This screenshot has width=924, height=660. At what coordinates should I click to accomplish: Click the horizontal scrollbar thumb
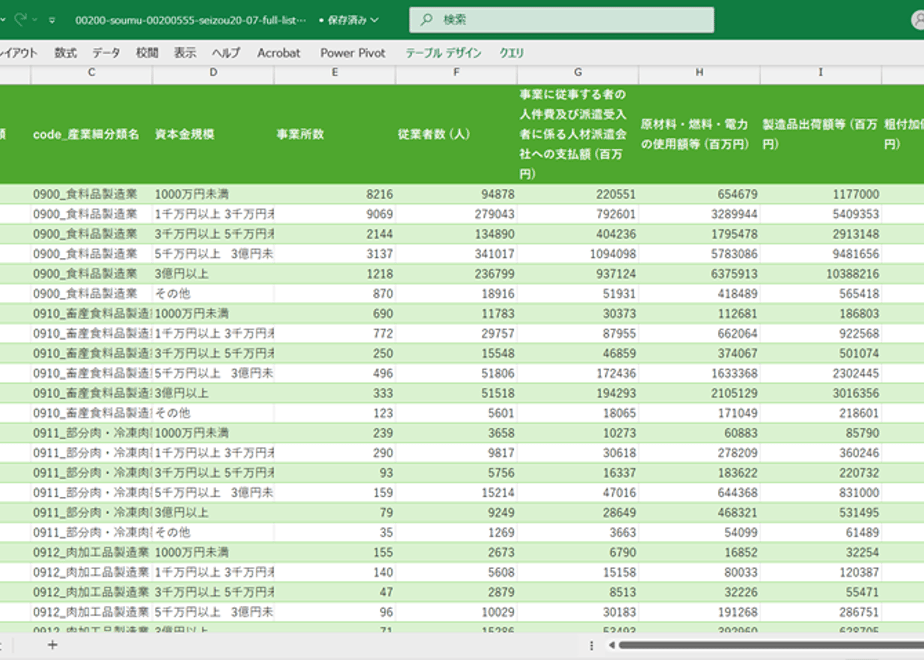click(771, 645)
